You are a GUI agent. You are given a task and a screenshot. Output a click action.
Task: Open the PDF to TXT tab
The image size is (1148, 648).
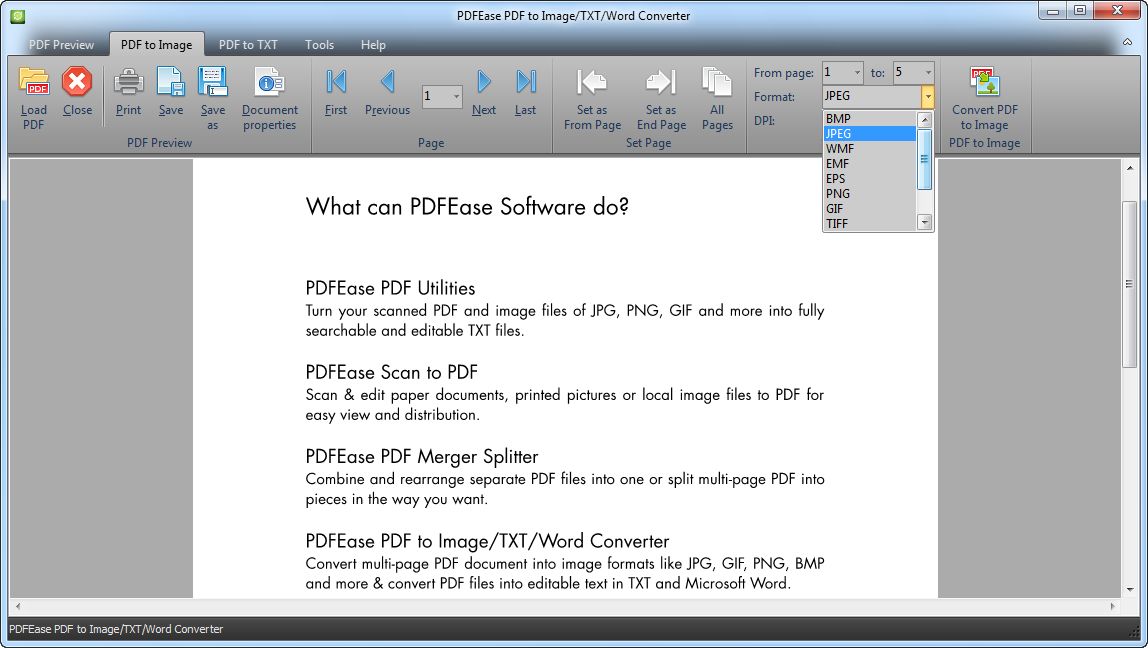tap(248, 45)
